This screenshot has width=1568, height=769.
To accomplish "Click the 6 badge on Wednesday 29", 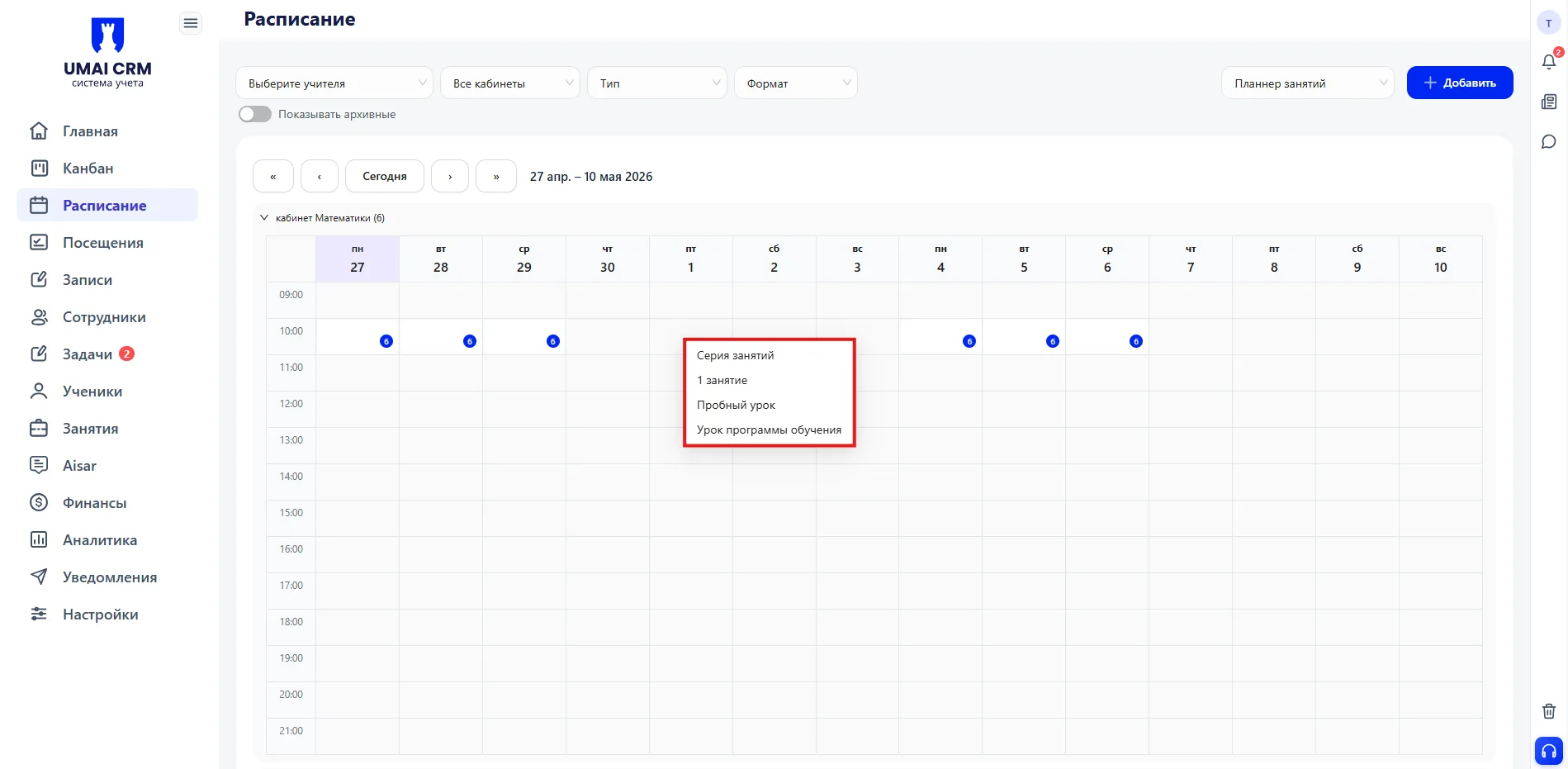I will [x=553, y=341].
